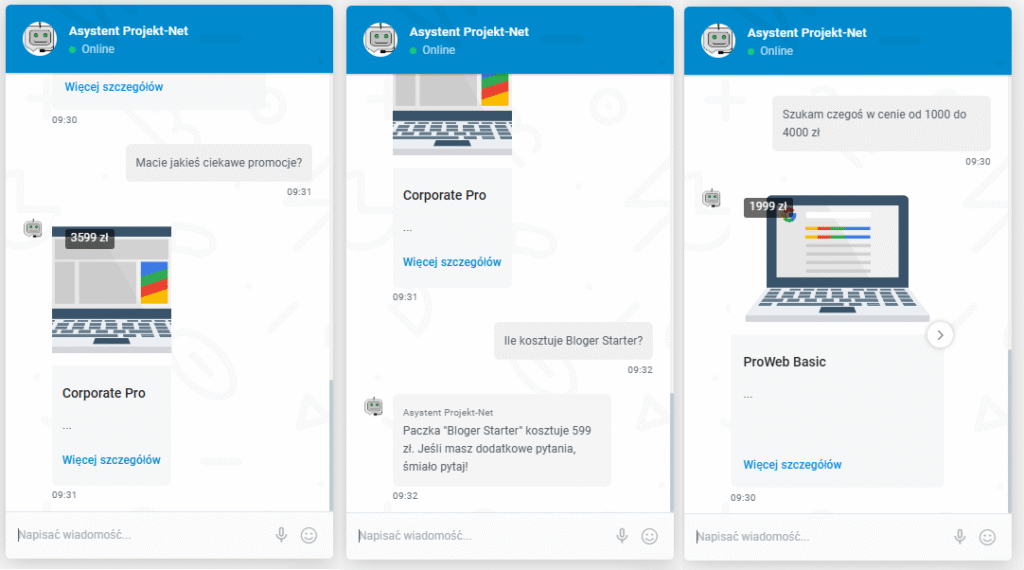Click ProWeb Basic laptop image priced 1999 zł
The width and height of the screenshot is (1024, 570).
tap(837, 259)
